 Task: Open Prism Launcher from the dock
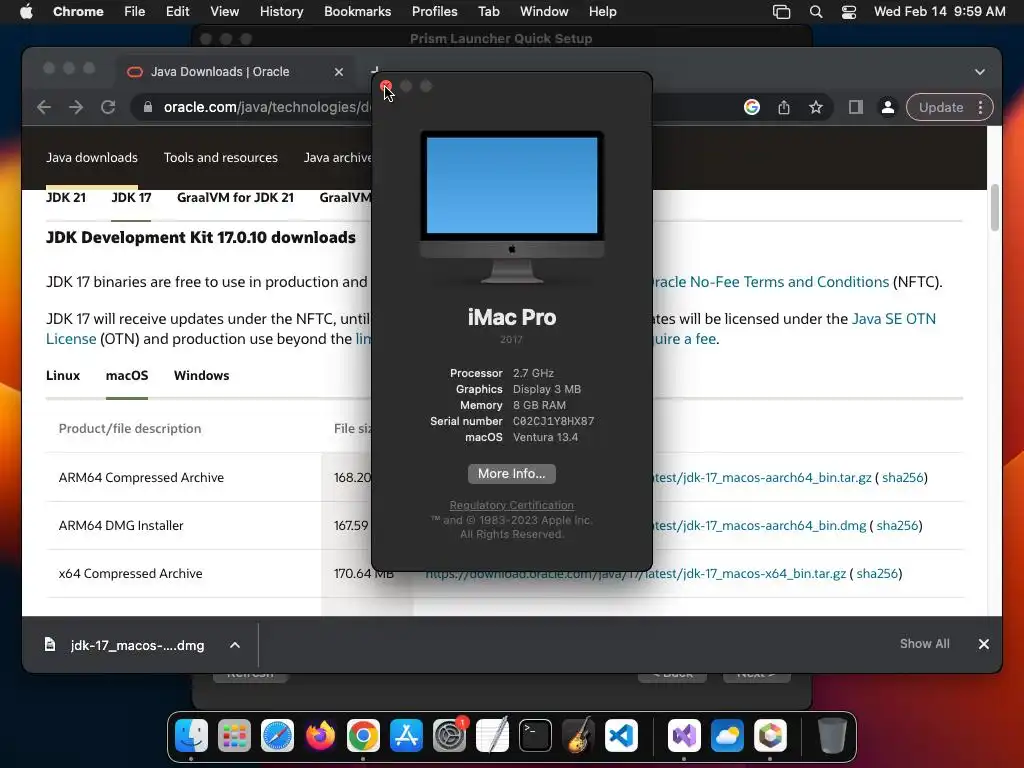click(x=770, y=735)
